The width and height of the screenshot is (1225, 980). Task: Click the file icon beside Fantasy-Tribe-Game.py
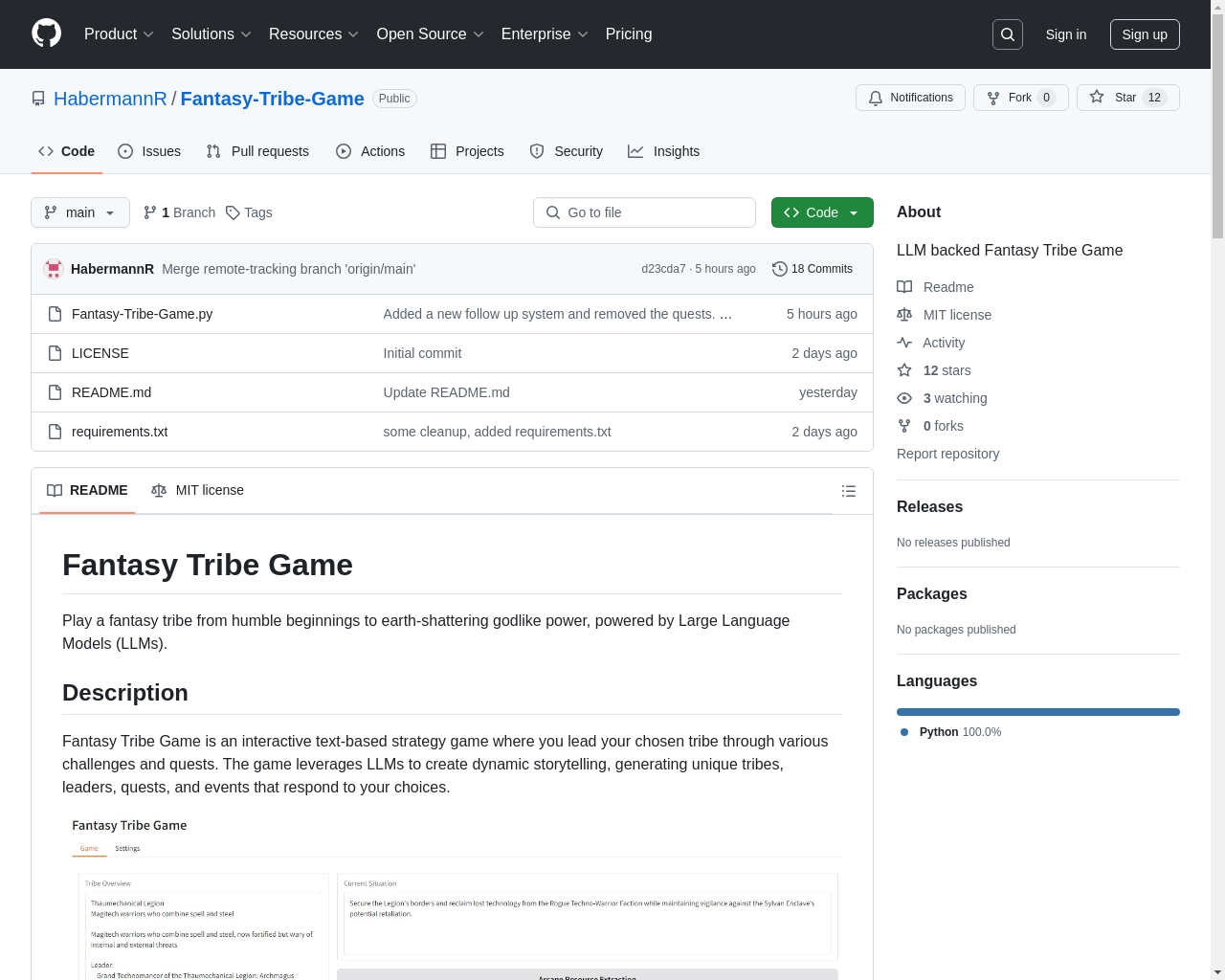coord(55,314)
